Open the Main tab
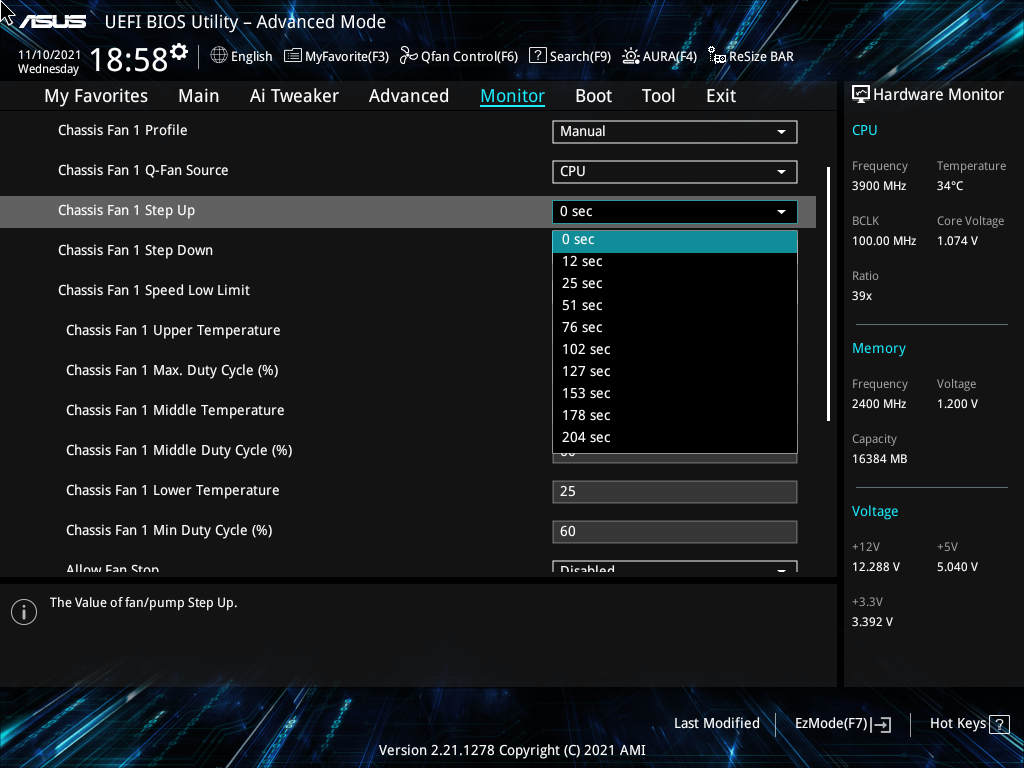Viewport: 1024px width, 768px height. pos(199,96)
